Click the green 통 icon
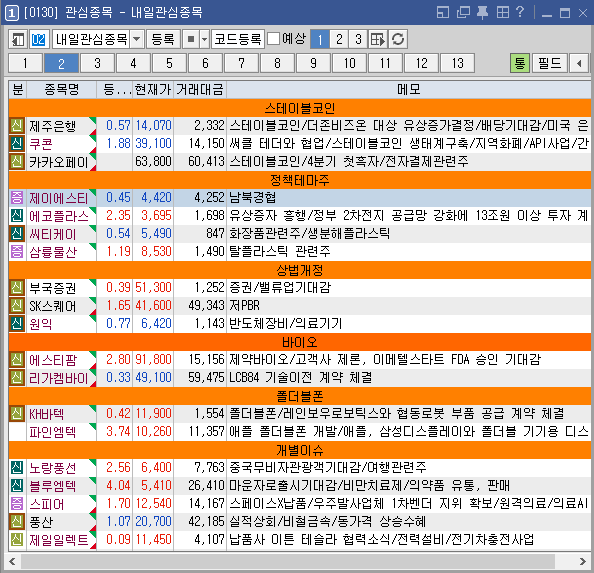The image size is (594, 573). tap(519, 63)
